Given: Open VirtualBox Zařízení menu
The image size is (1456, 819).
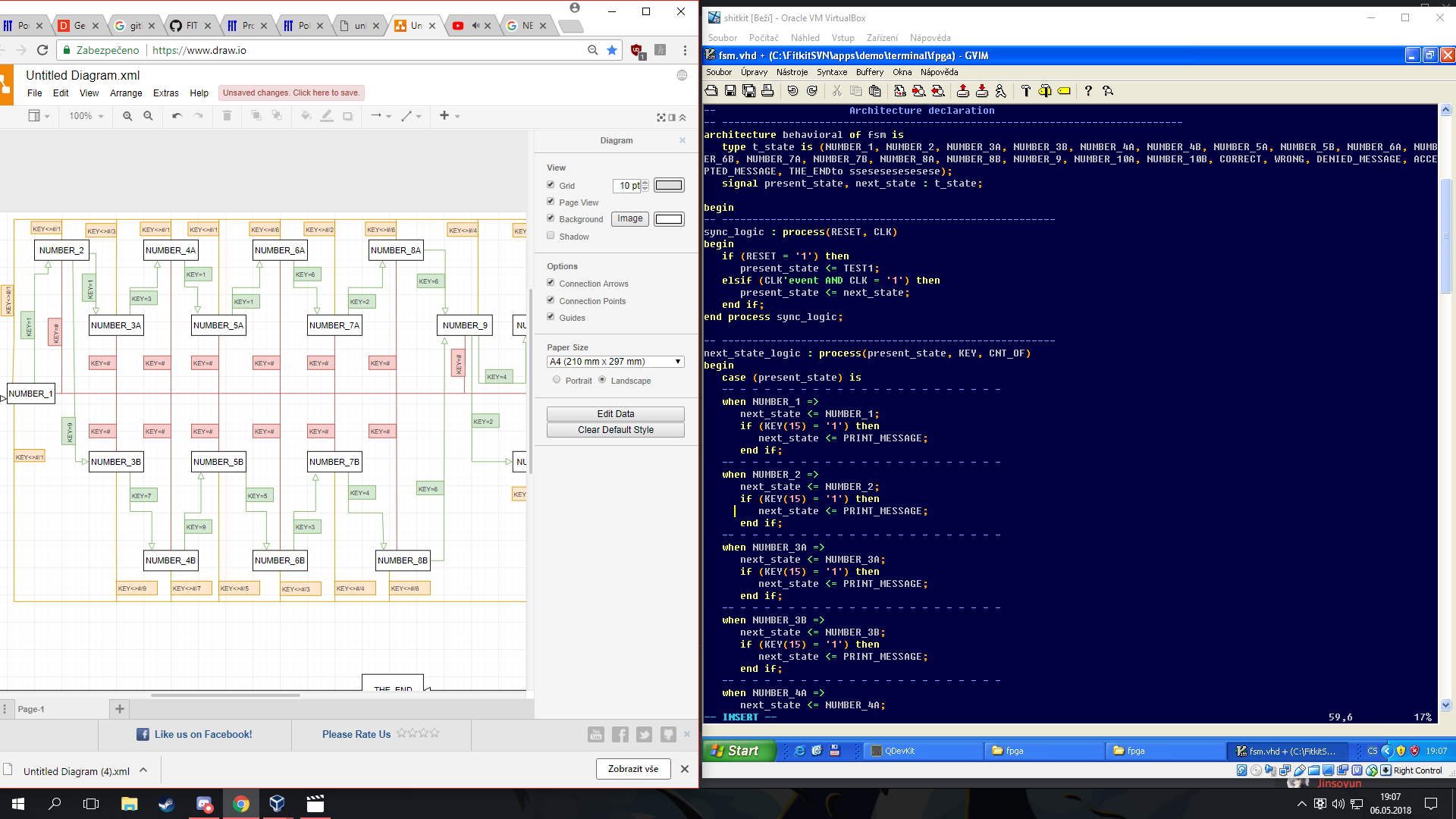Looking at the screenshot, I should coord(882,38).
